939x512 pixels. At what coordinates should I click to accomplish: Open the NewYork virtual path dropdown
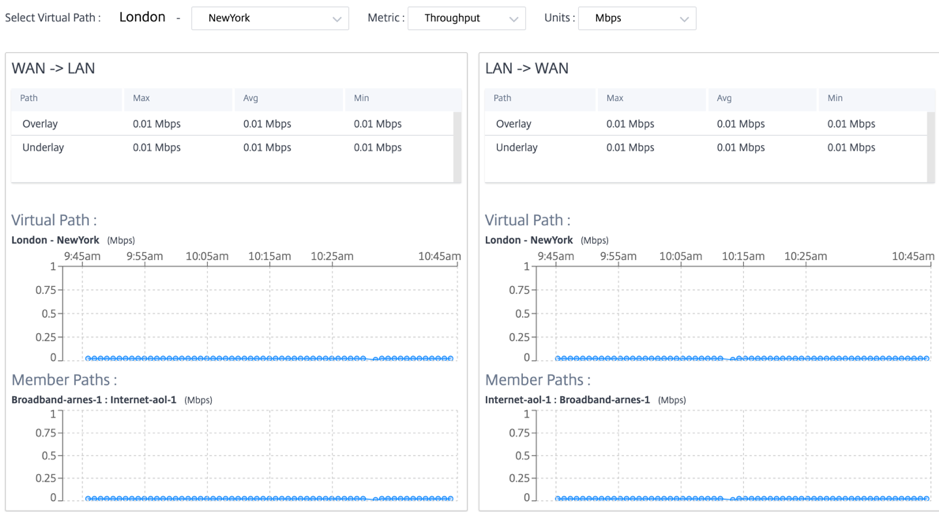(270, 18)
